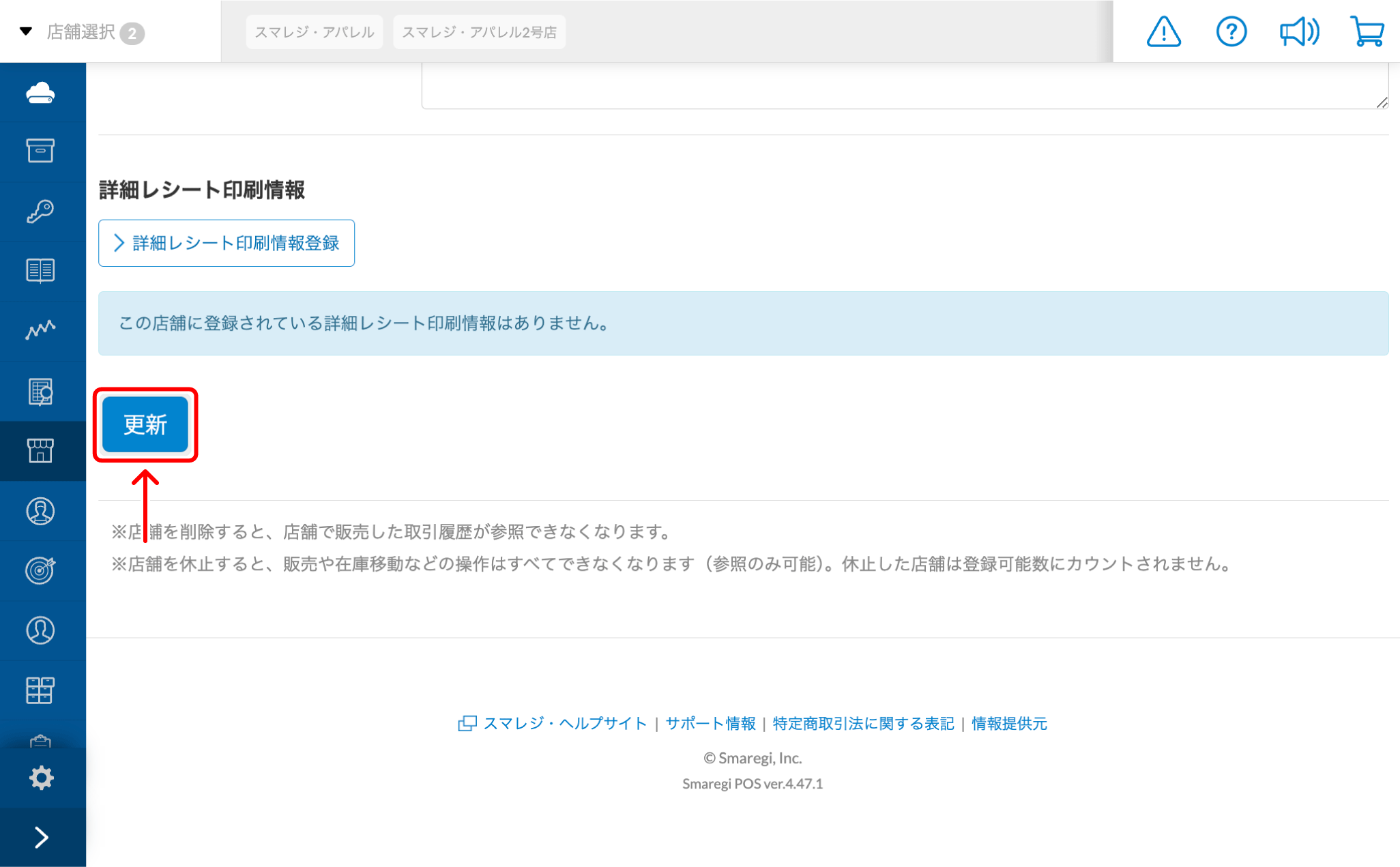
Task: Open the archive box sidebar icon
Action: point(41,151)
